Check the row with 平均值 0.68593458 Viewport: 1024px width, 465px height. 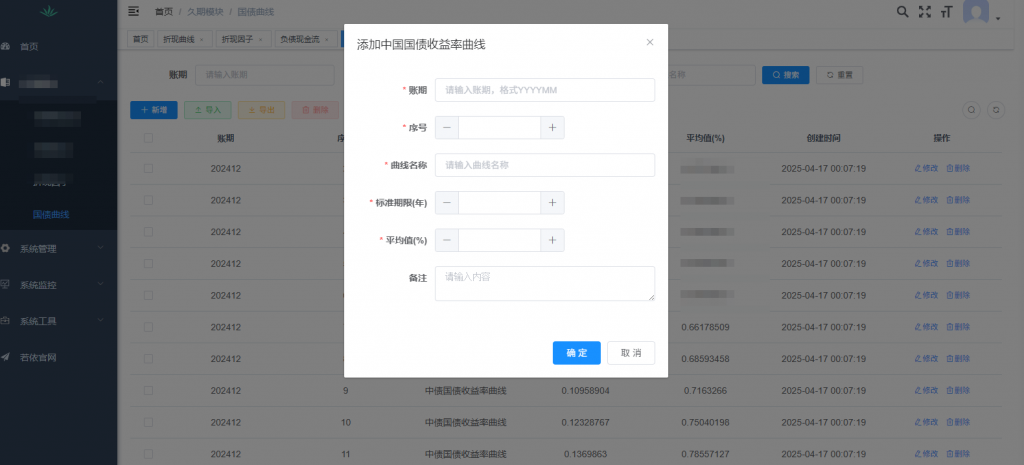148,359
